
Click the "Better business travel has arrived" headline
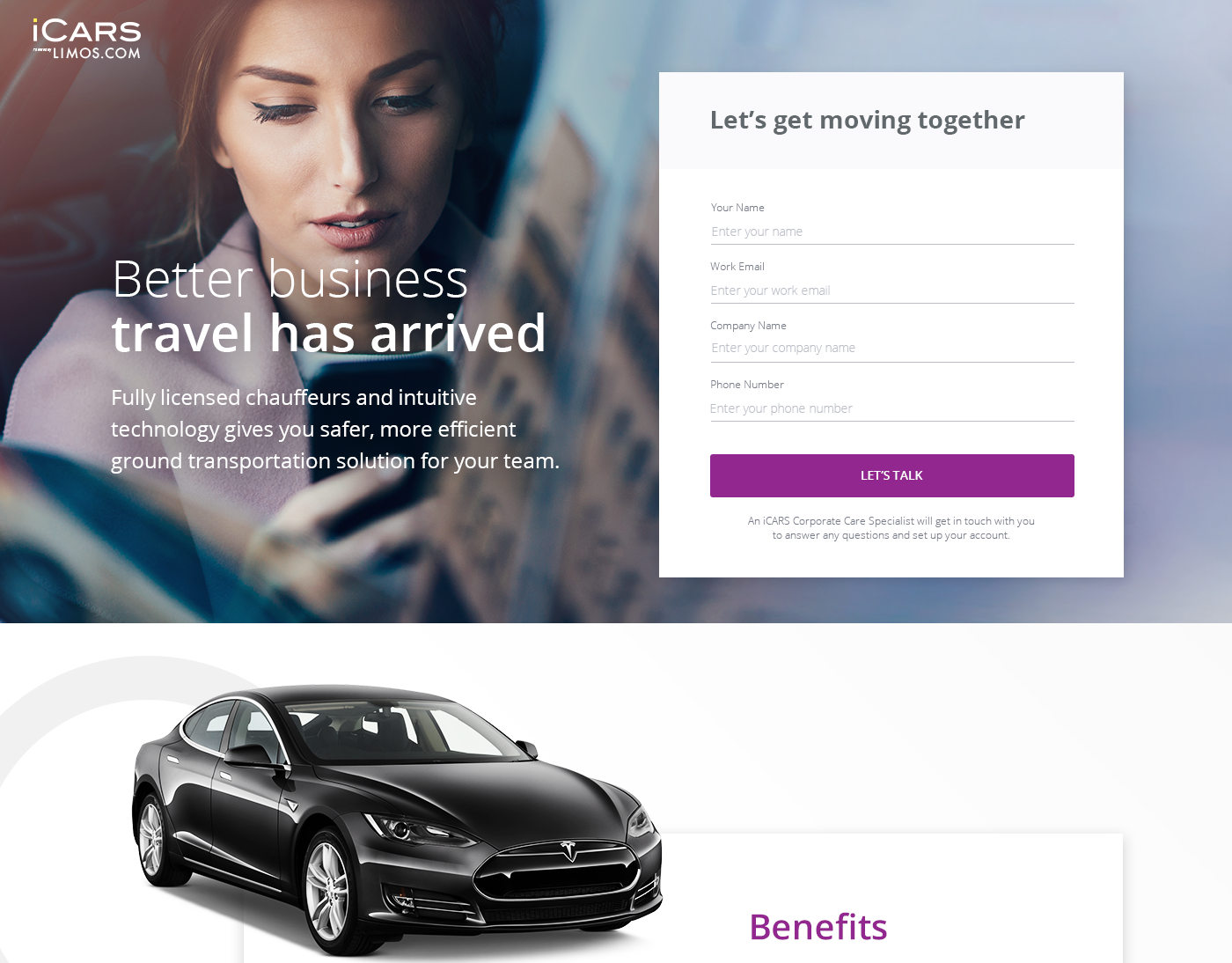pos(328,306)
